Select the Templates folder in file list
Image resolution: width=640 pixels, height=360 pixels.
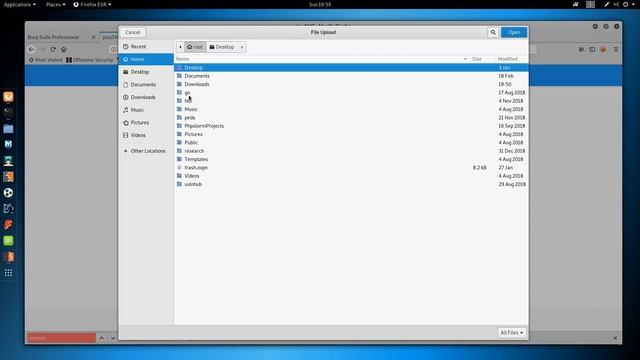(351, 159)
